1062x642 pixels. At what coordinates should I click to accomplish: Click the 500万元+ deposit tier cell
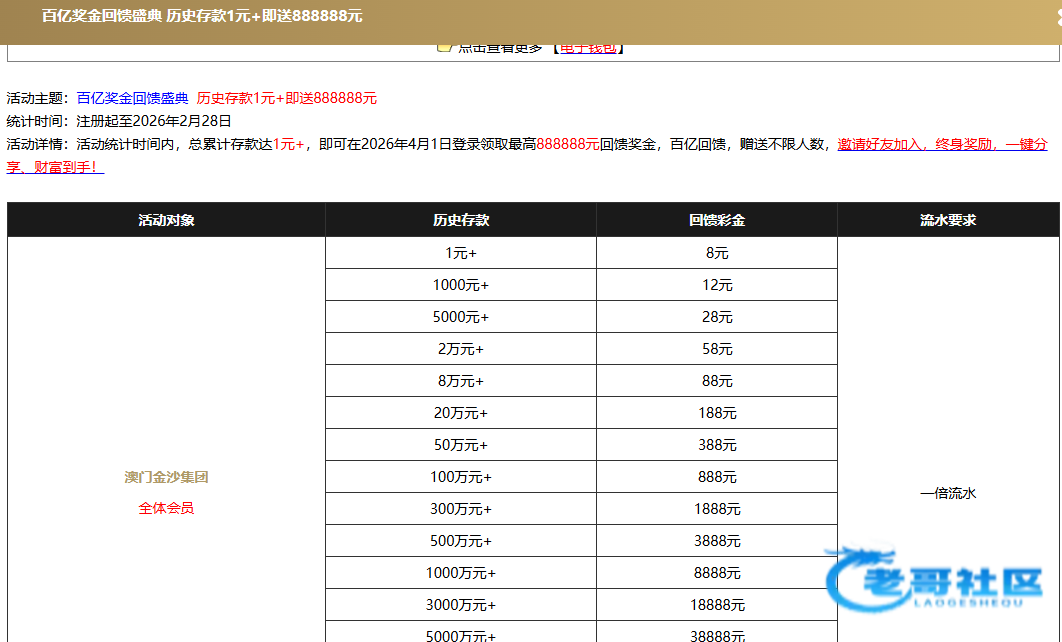[x=461, y=541]
